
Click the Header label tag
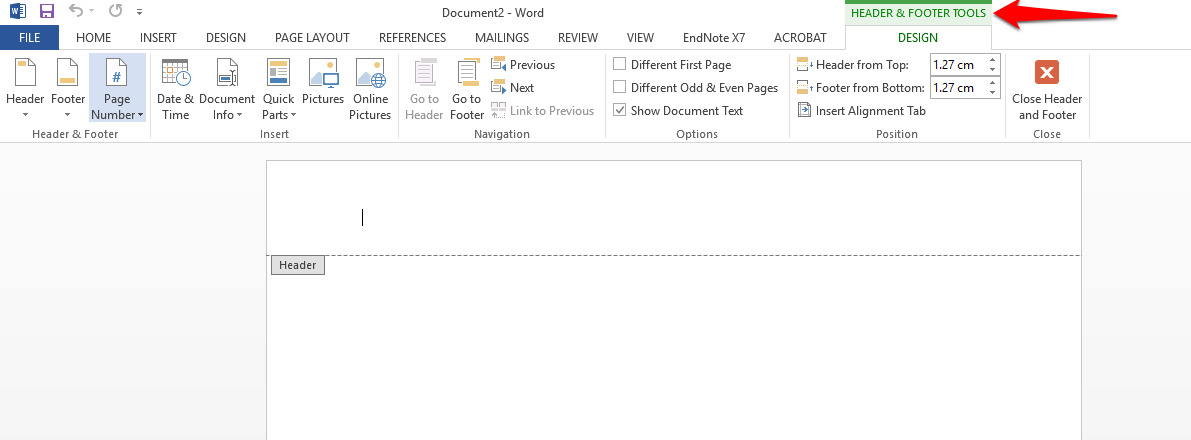[x=298, y=265]
